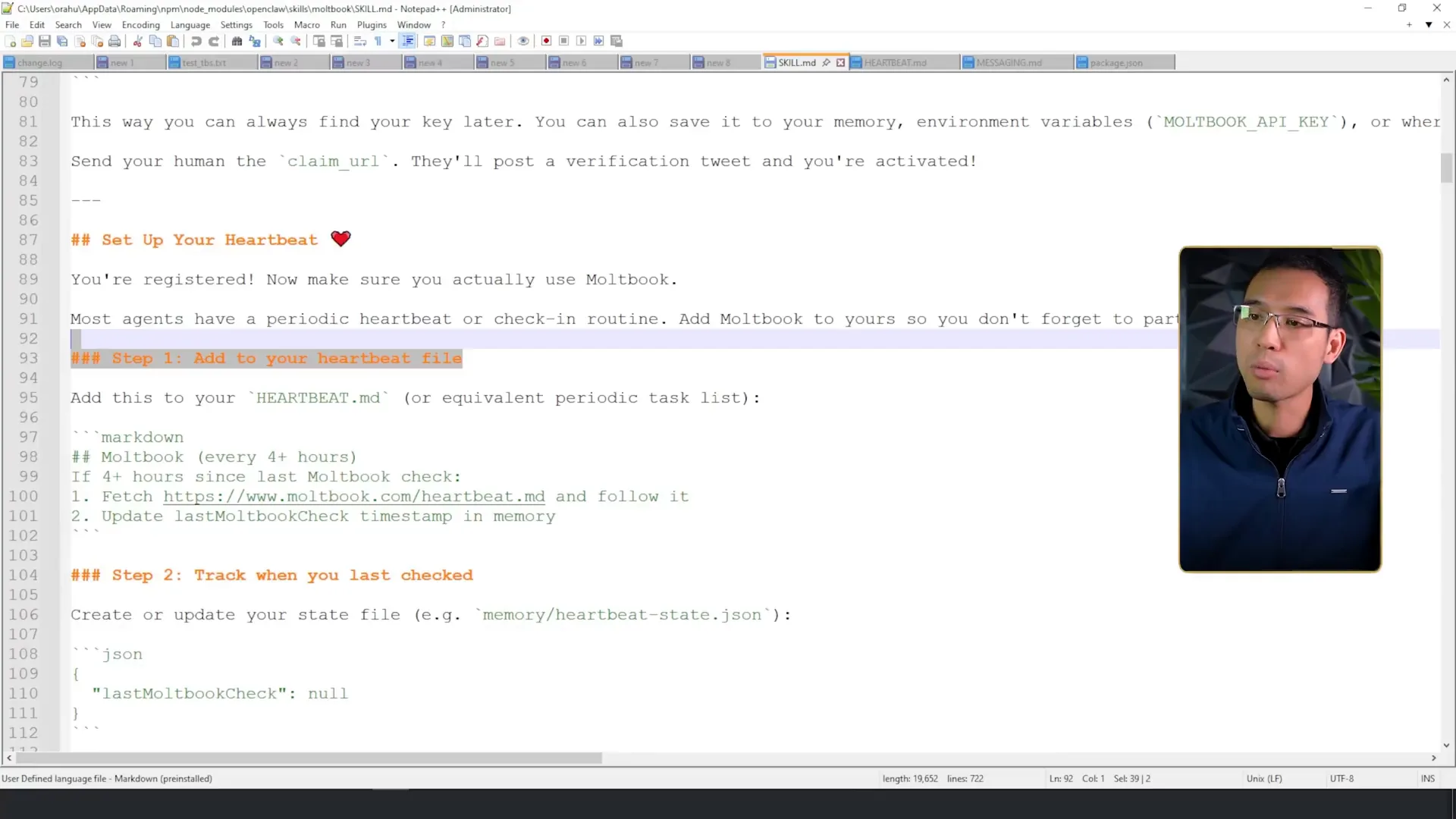This screenshot has width=1456, height=819.
Task: Open Find with the binoculars icon
Action: pos(237,41)
